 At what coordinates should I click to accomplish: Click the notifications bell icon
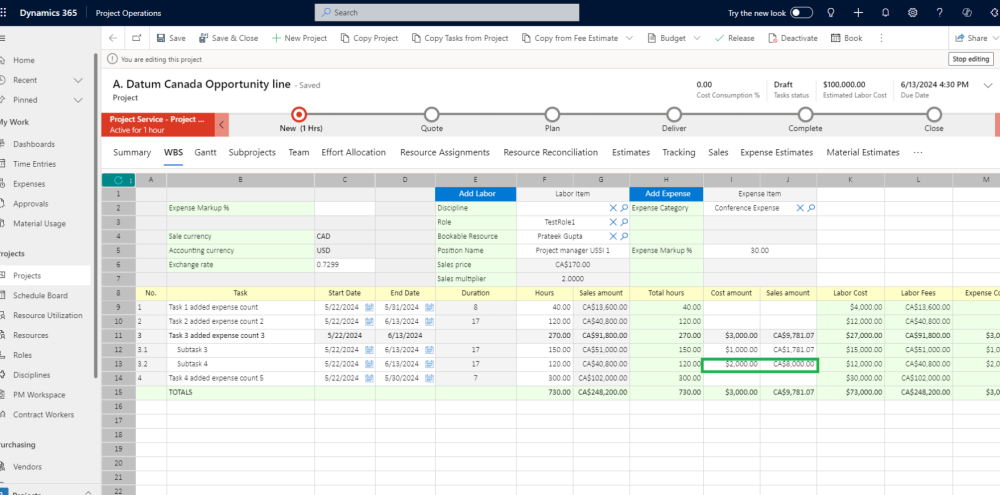[x=885, y=13]
